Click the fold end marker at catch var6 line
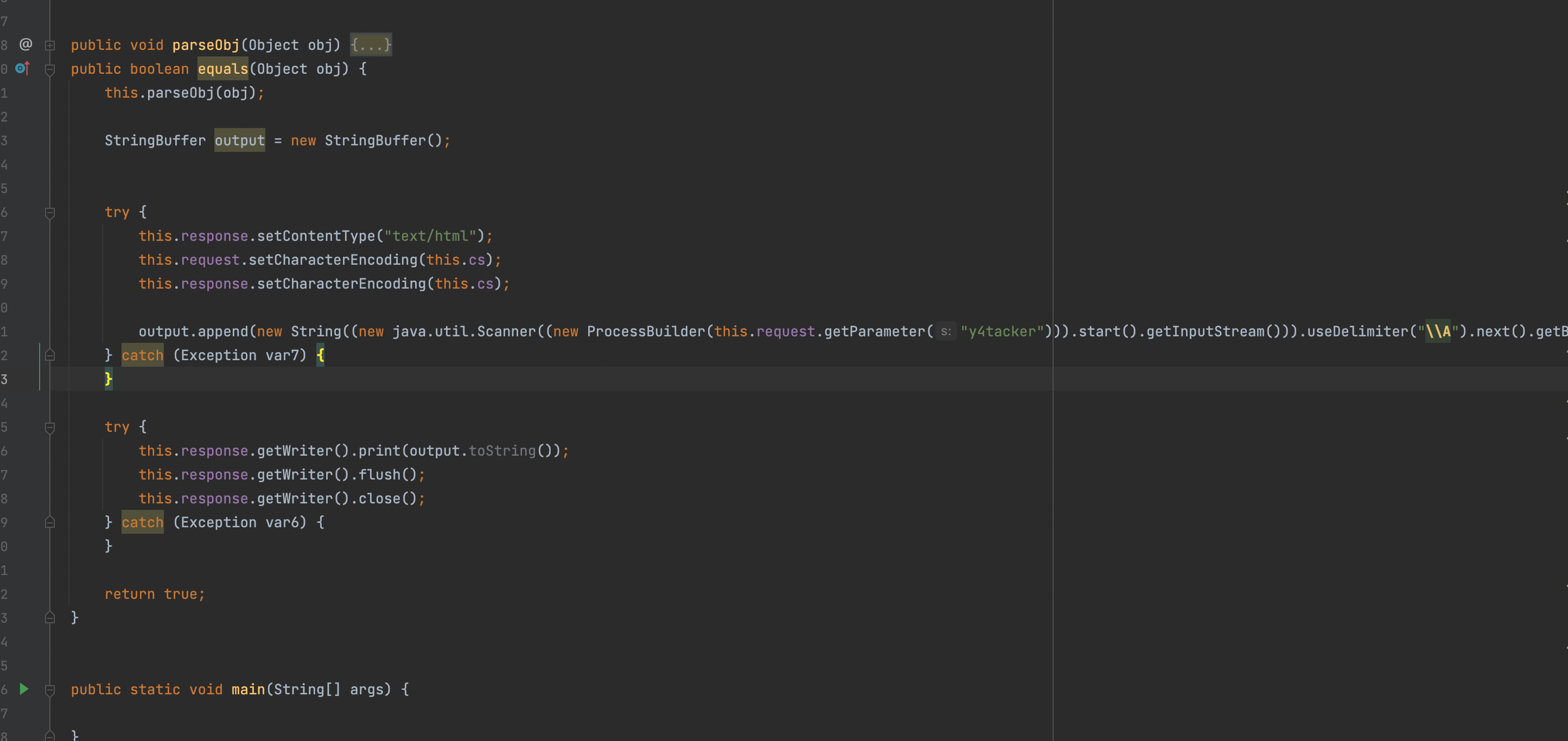Image resolution: width=1568 pixels, height=741 pixels. (x=50, y=522)
